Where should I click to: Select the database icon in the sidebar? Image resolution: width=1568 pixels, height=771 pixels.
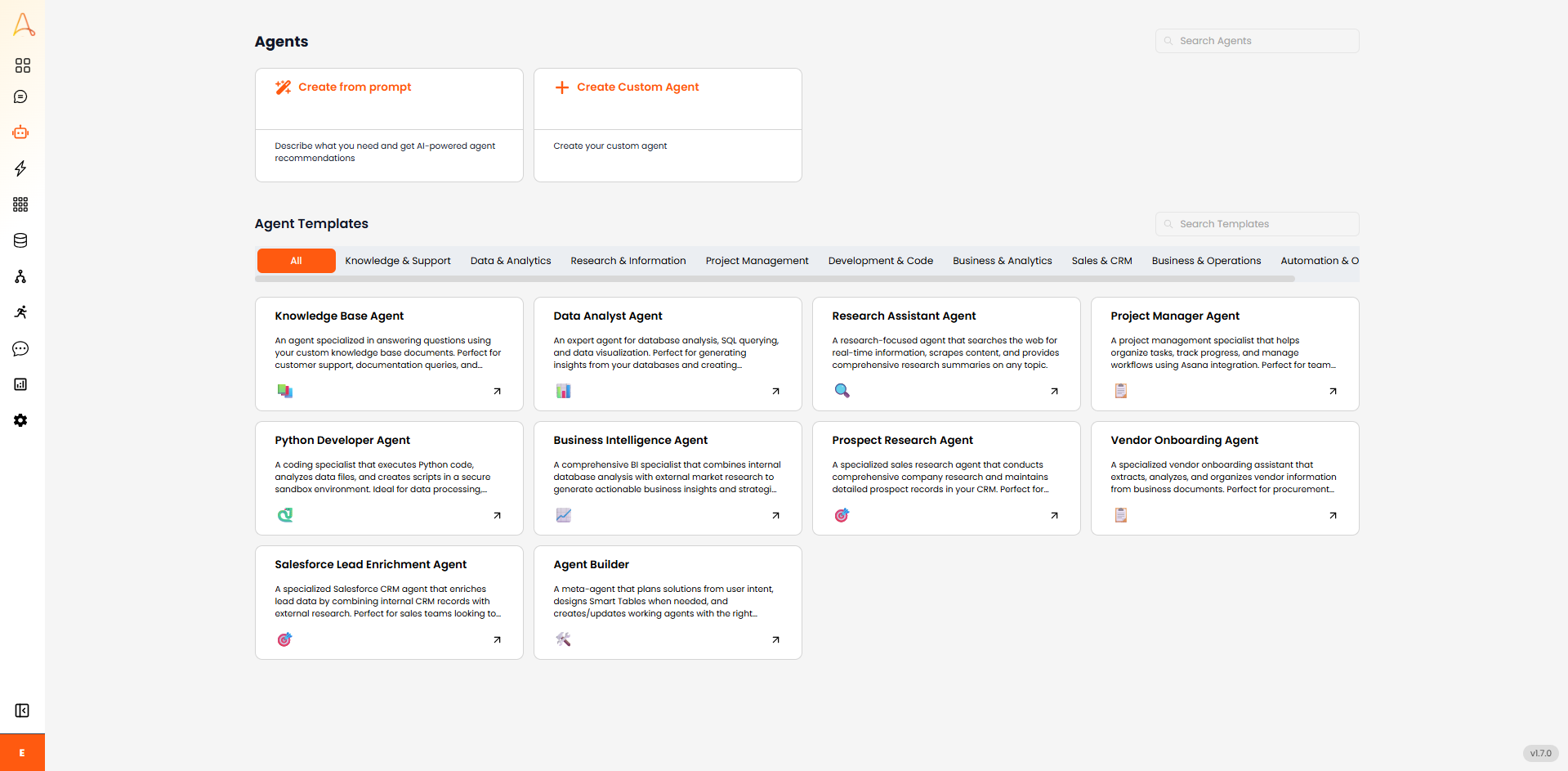pyautogui.click(x=20, y=240)
